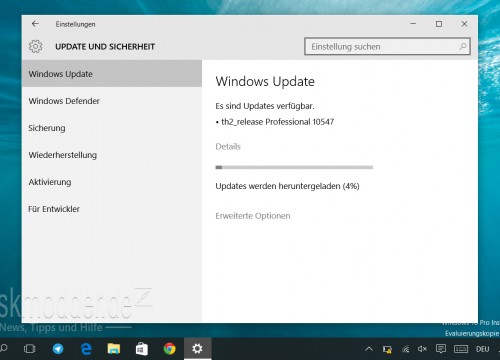Focus the Einstellung suchen search field
The image size is (500, 360).
pyautogui.click(x=387, y=46)
